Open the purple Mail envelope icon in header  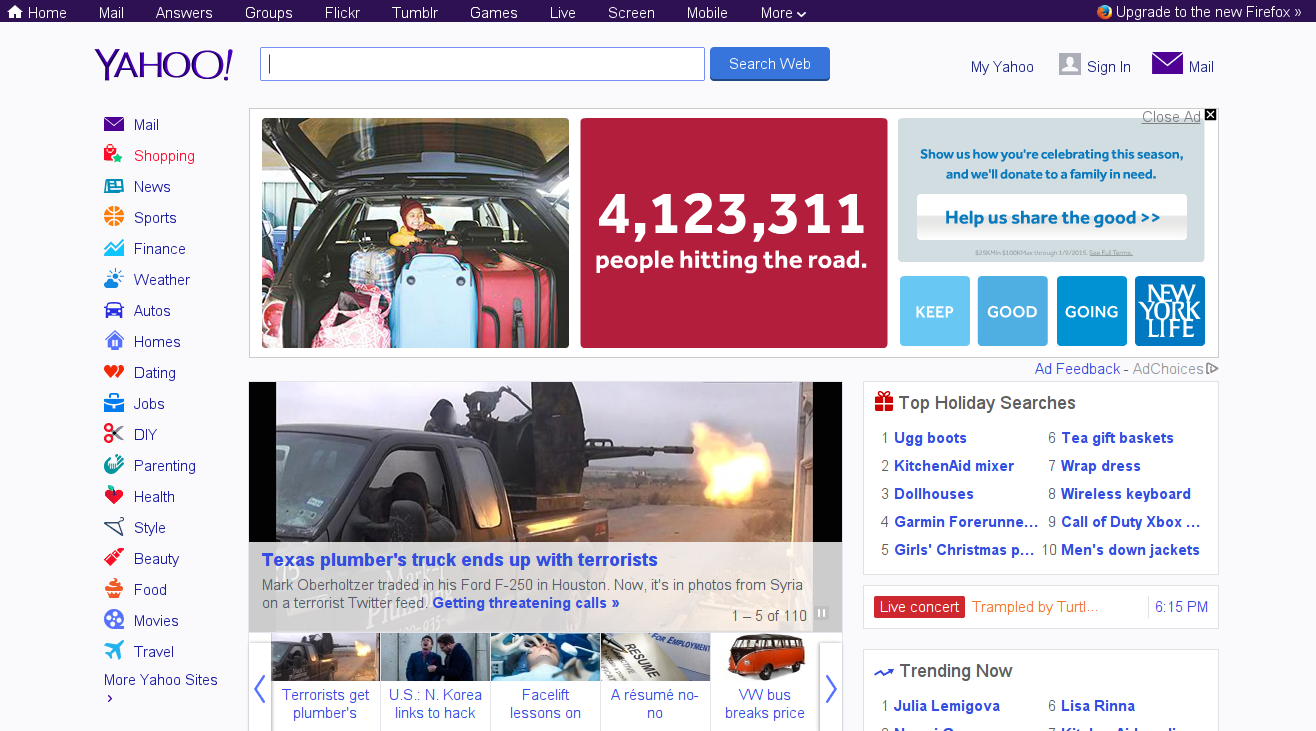1167,63
